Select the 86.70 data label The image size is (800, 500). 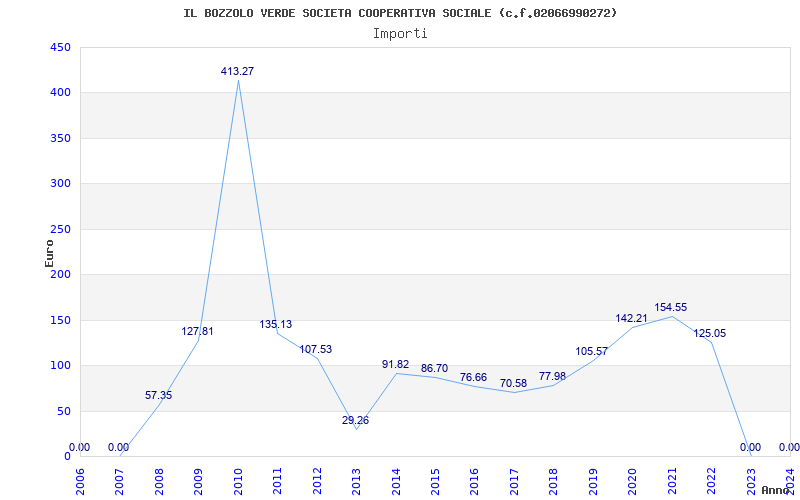coord(434,368)
